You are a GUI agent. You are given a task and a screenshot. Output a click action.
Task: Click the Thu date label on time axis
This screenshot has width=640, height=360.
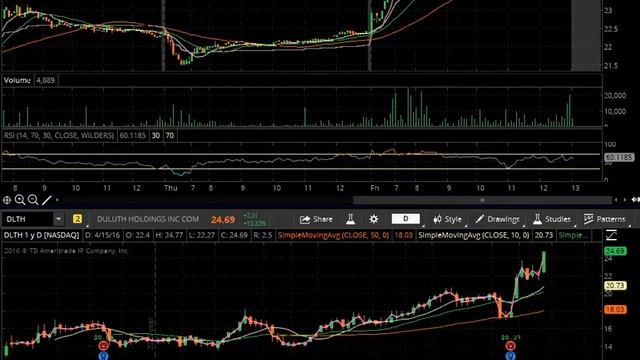point(171,188)
